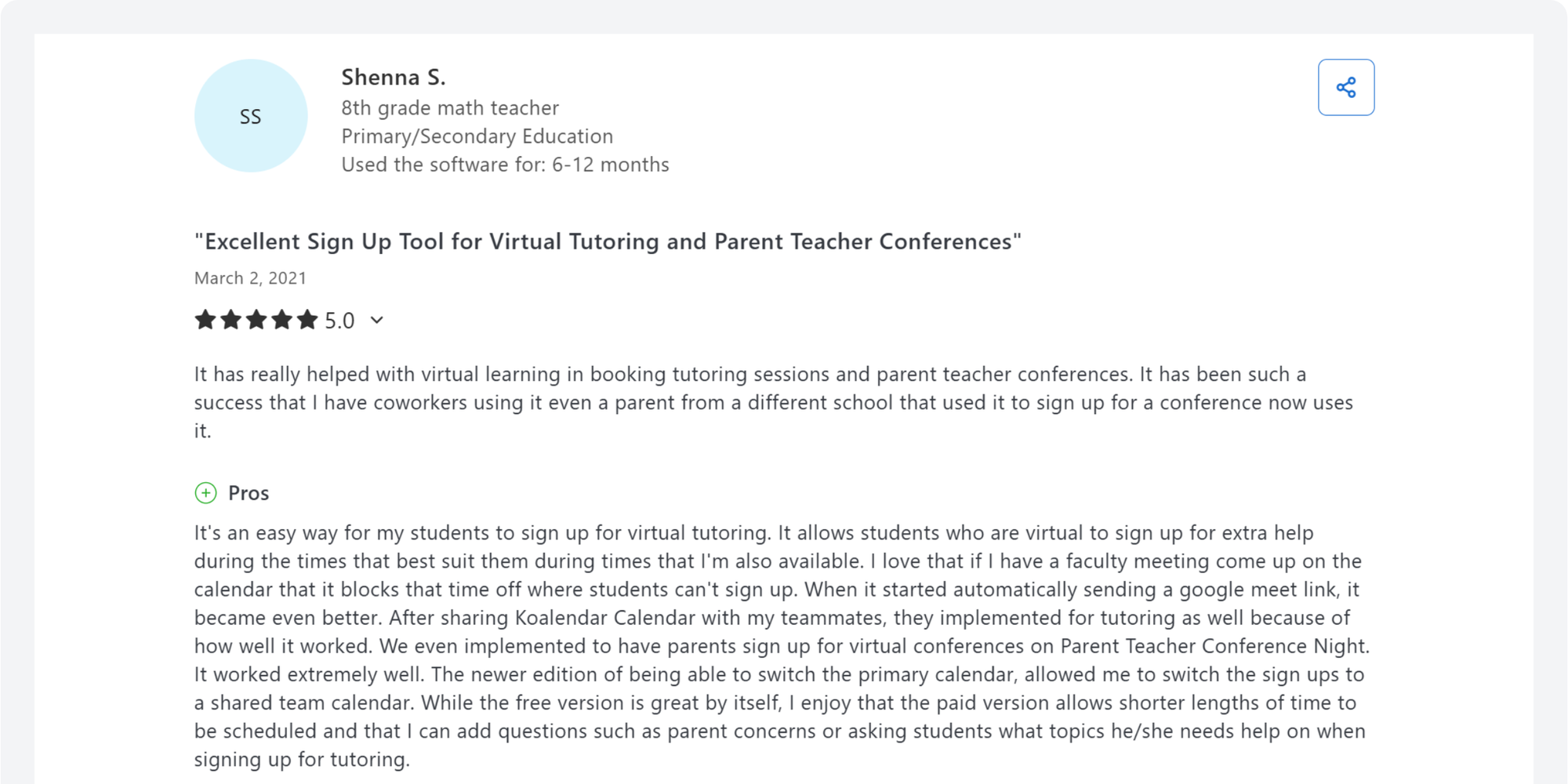Expand the 5.0 rating breakdown chevron
Image resolution: width=1568 pixels, height=784 pixels.
click(377, 320)
